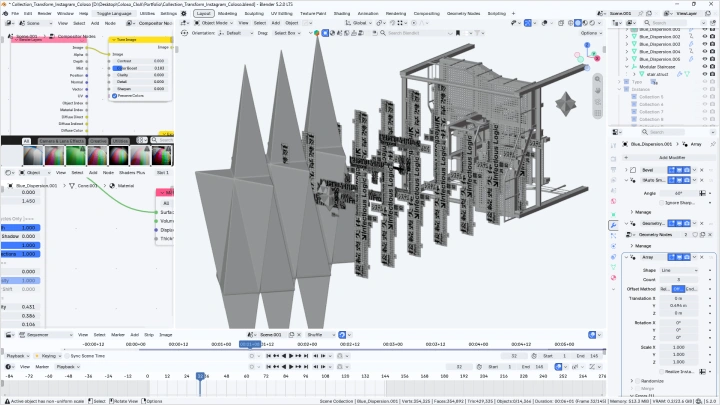The image size is (720, 405).
Task: Click the Blender logo menu
Action: (x=5, y=13)
